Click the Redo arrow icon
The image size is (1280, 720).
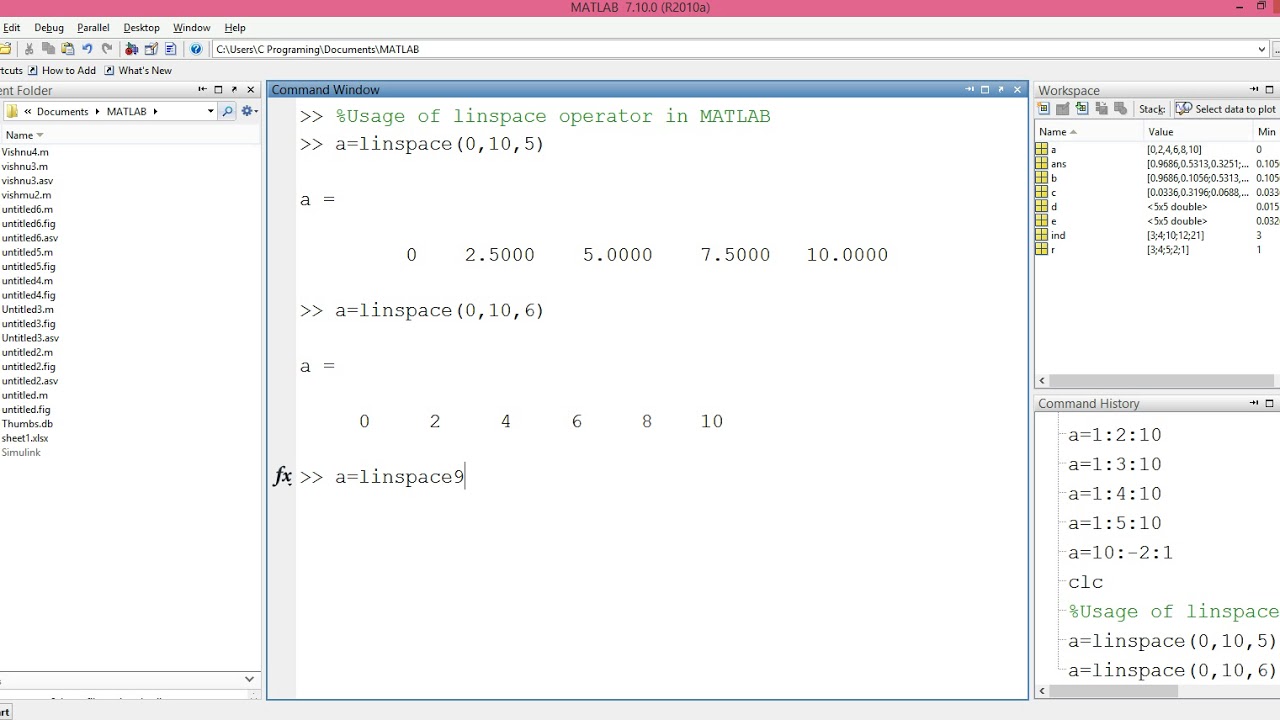(107, 49)
